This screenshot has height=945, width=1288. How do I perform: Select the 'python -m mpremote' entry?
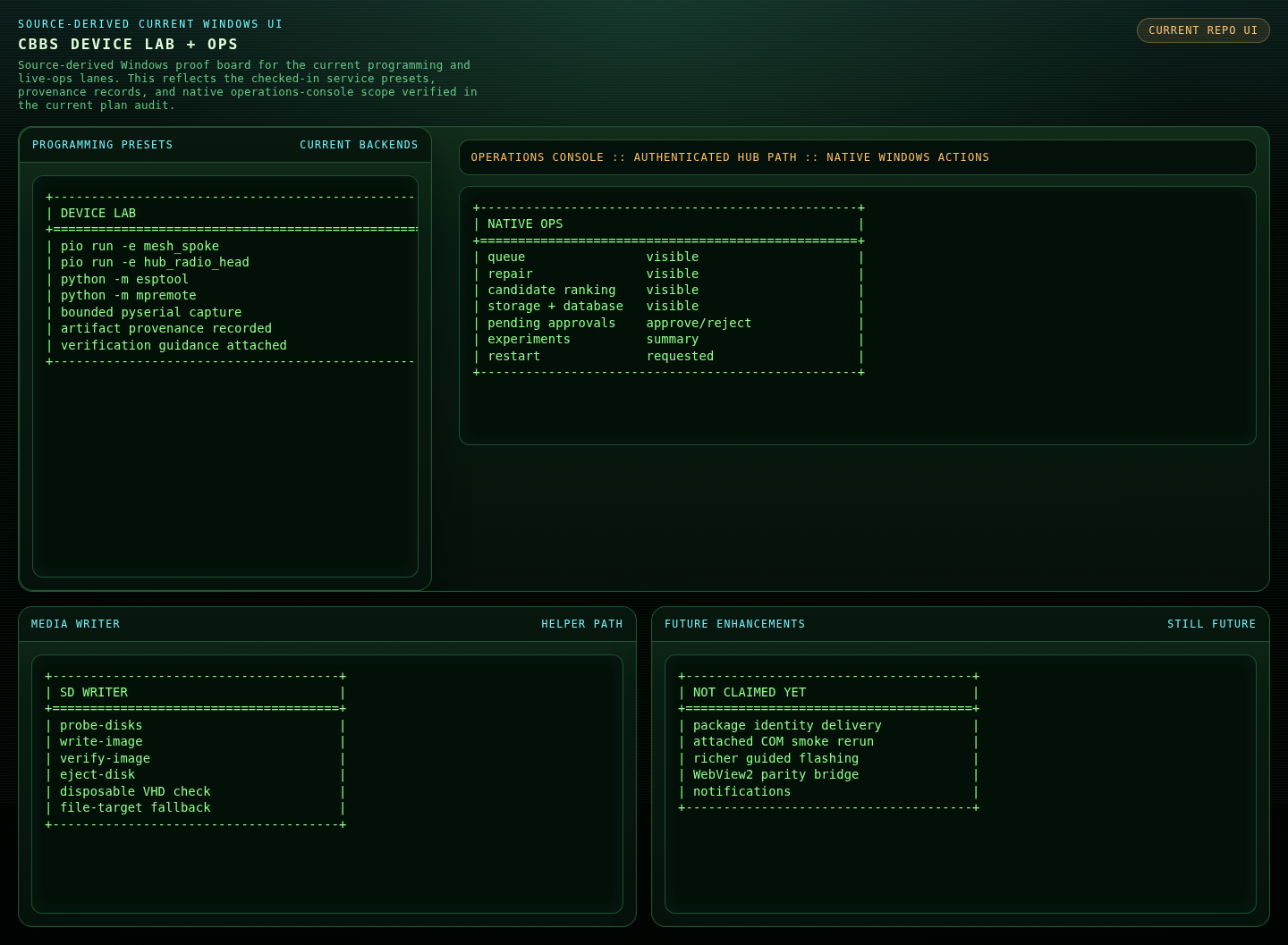(x=128, y=295)
